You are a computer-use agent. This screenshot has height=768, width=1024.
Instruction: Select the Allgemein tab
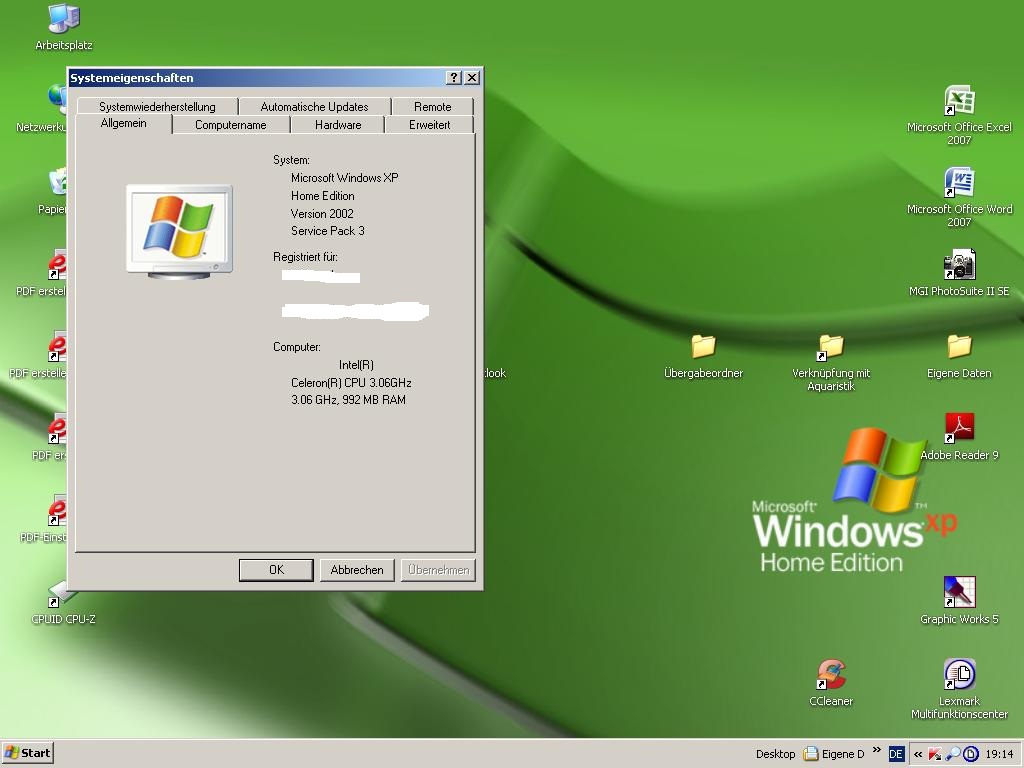[123, 123]
